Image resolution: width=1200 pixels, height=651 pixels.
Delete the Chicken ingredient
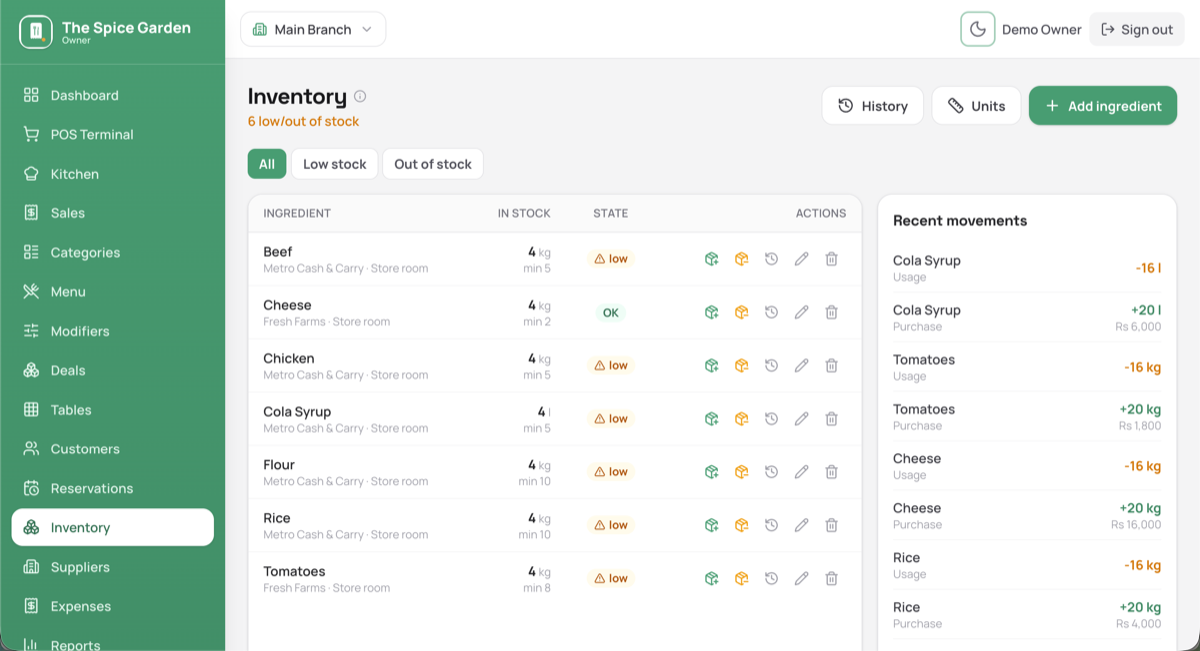tap(831, 365)
